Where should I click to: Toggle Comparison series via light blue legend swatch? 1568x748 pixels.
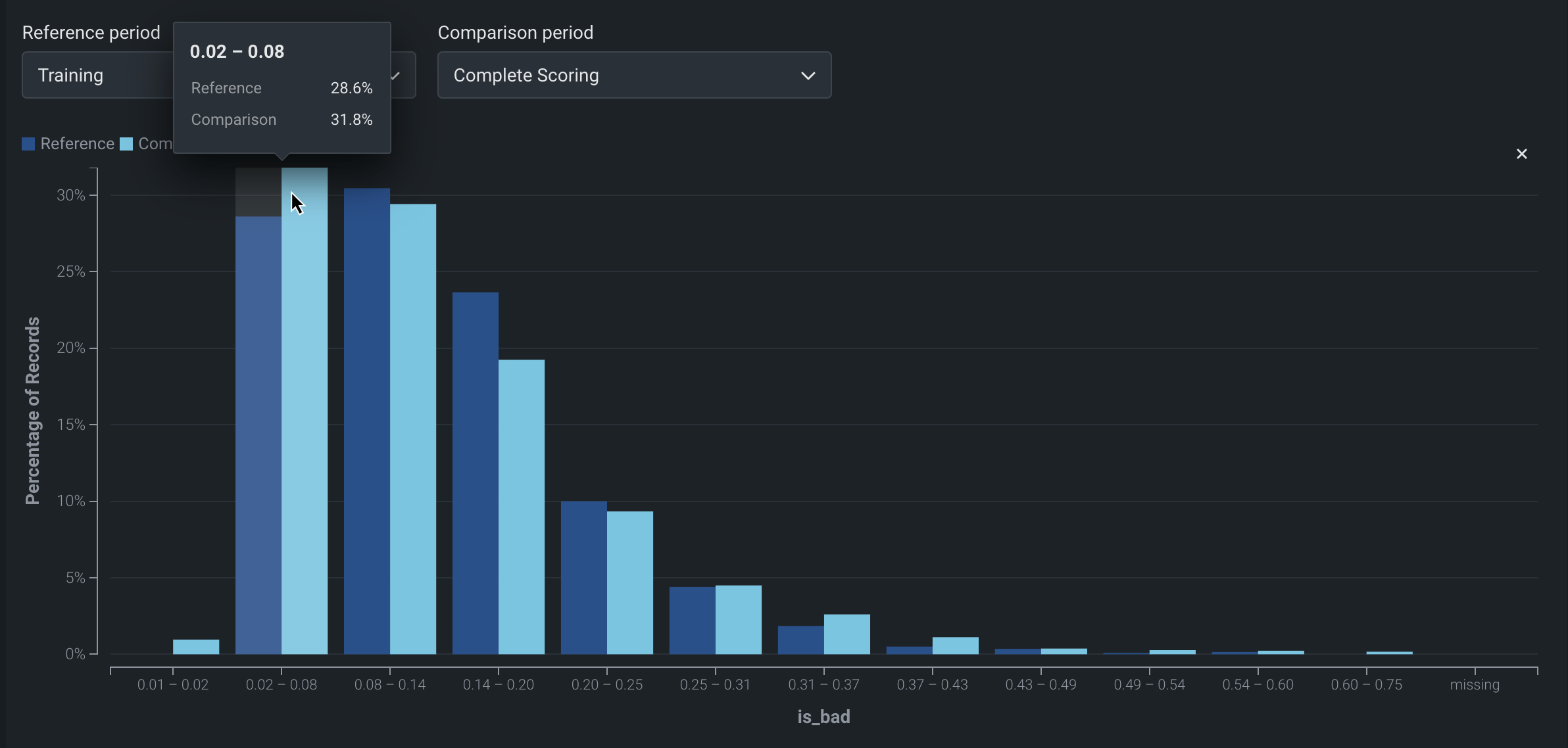[126, 144]
